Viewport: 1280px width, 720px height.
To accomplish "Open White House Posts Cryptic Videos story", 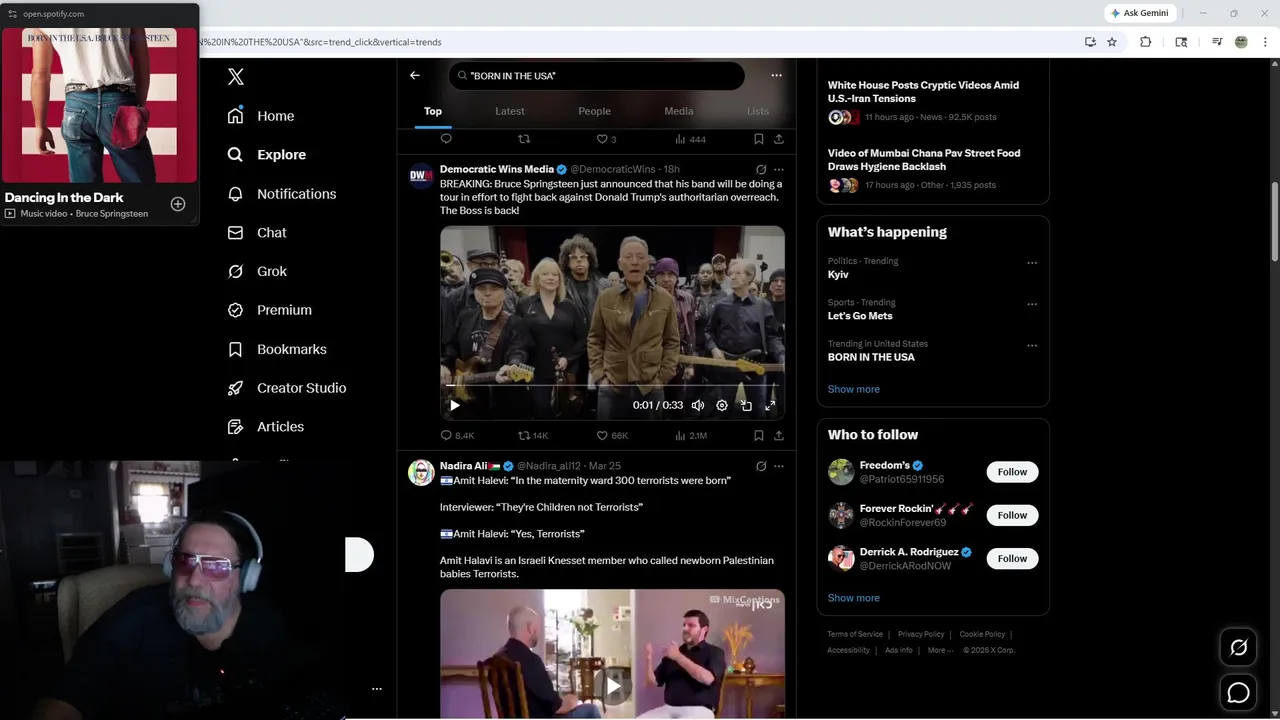I will (923, 92).
